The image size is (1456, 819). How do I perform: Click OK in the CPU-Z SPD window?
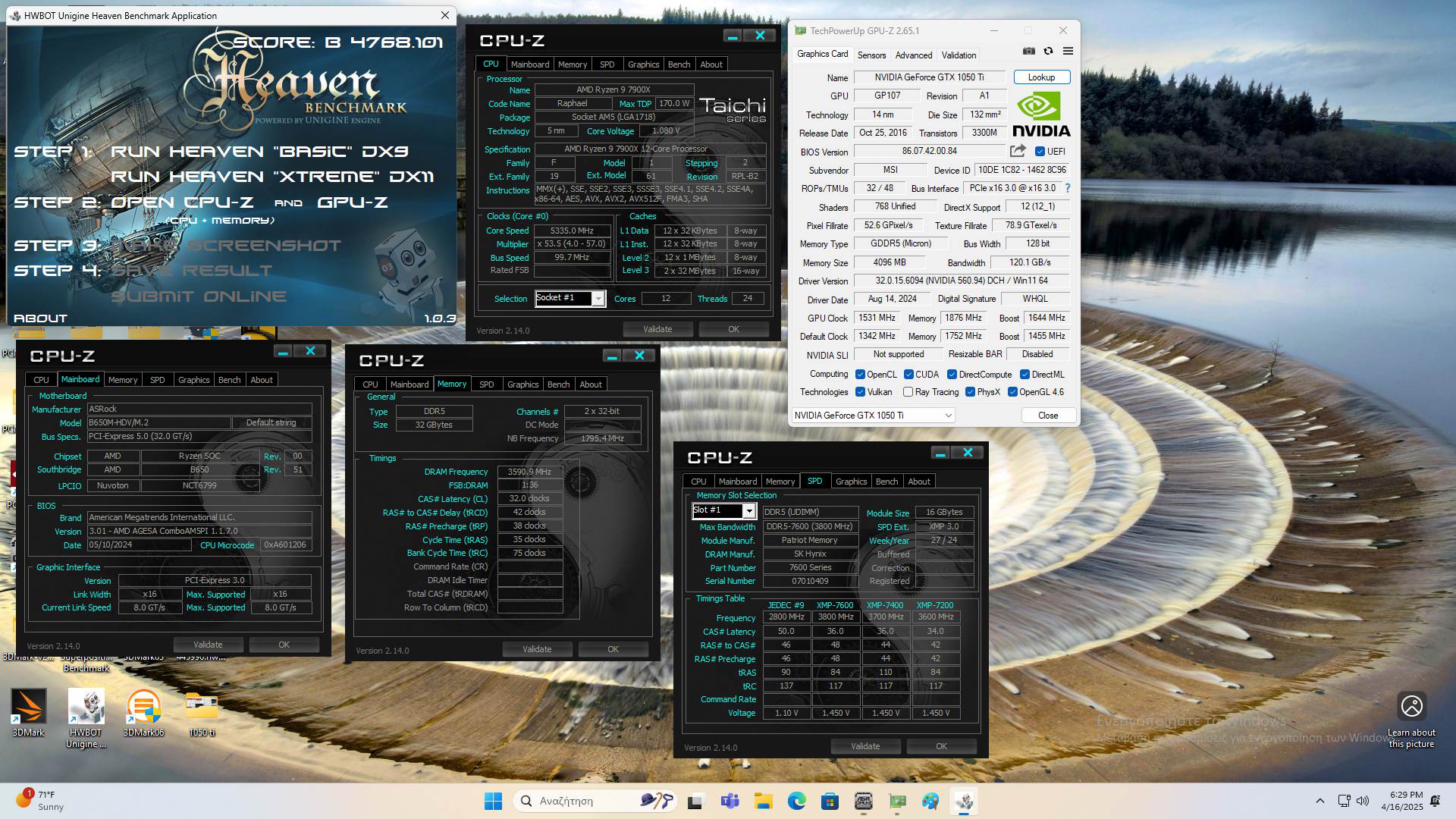941,746
